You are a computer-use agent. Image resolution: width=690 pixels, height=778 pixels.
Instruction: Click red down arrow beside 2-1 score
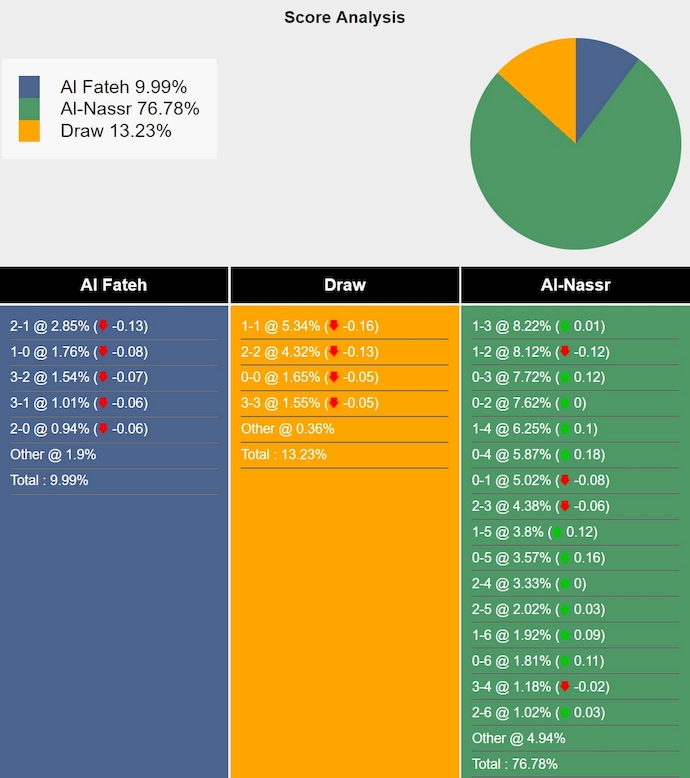(103, 326)
